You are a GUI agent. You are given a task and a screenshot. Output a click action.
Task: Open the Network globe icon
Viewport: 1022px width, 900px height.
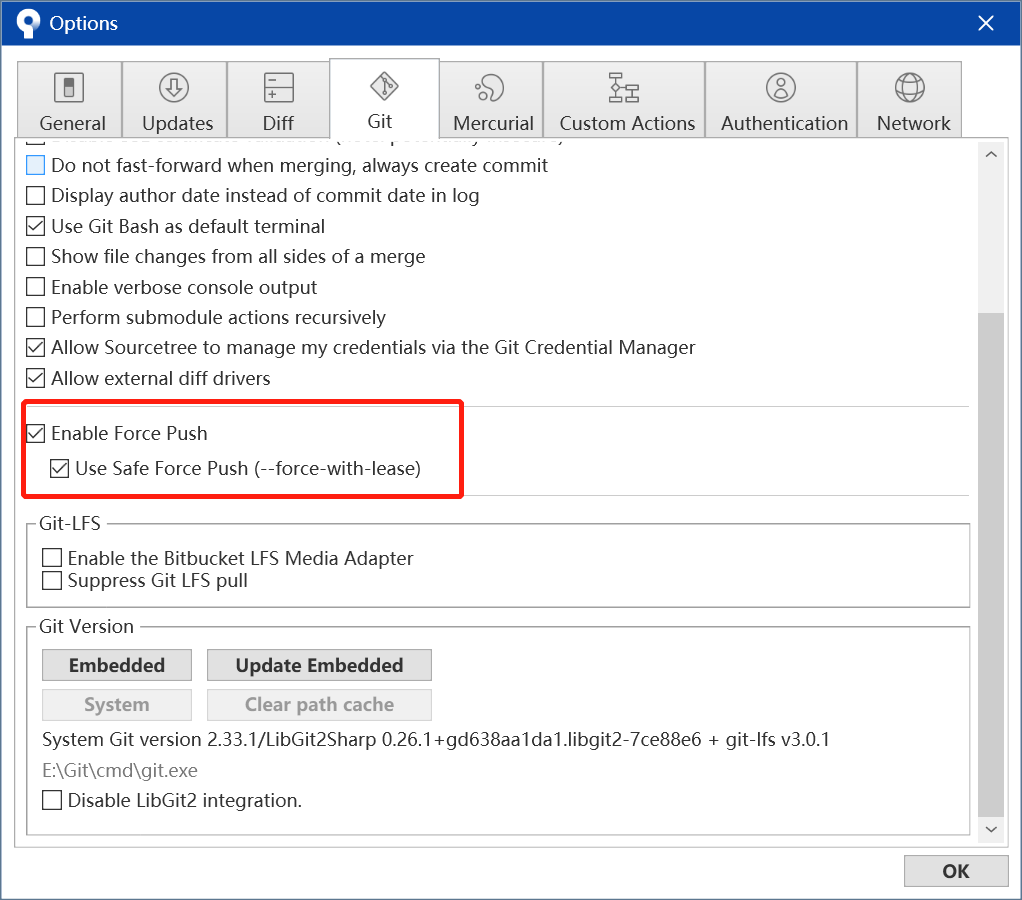pos(910,88)
